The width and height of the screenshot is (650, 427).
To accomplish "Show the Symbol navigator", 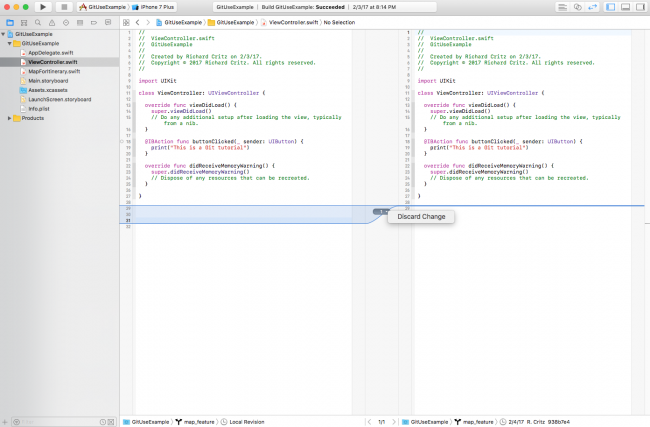I will tap(24, 22).
